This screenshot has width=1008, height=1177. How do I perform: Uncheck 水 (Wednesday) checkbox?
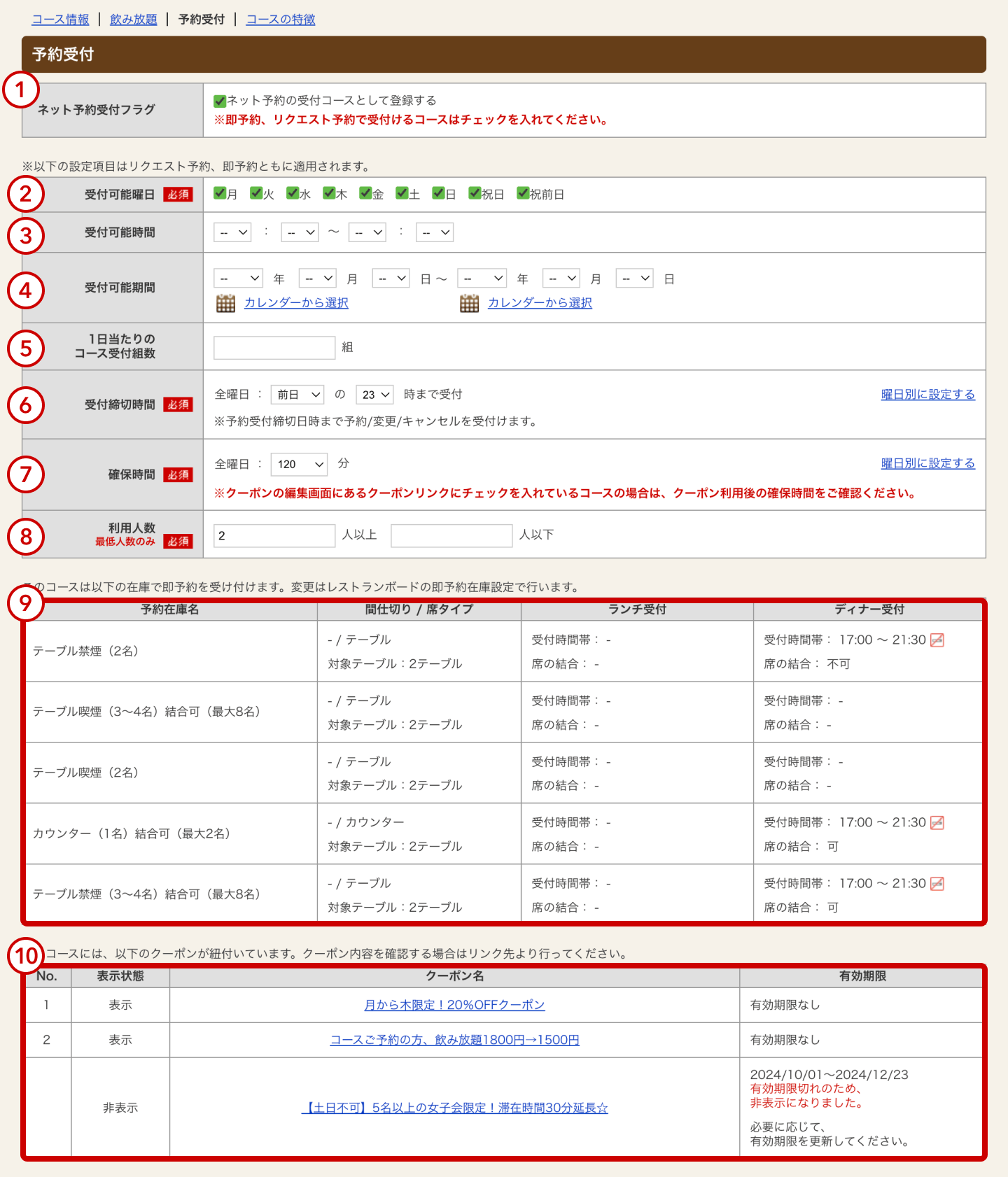293,193
